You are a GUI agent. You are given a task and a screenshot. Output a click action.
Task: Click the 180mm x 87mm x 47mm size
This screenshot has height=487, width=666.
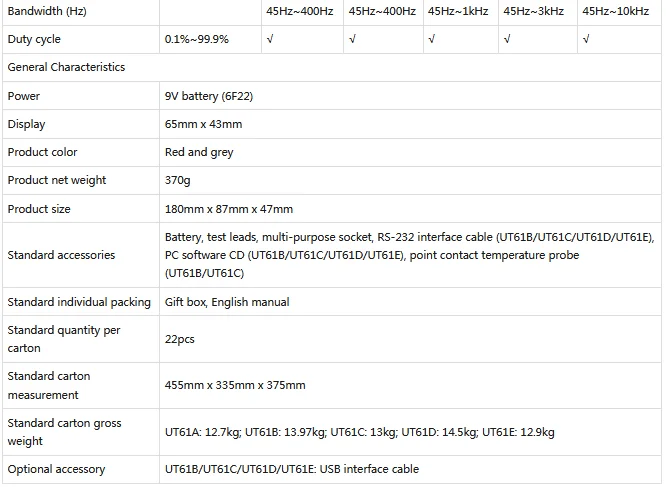click(229, 209)
